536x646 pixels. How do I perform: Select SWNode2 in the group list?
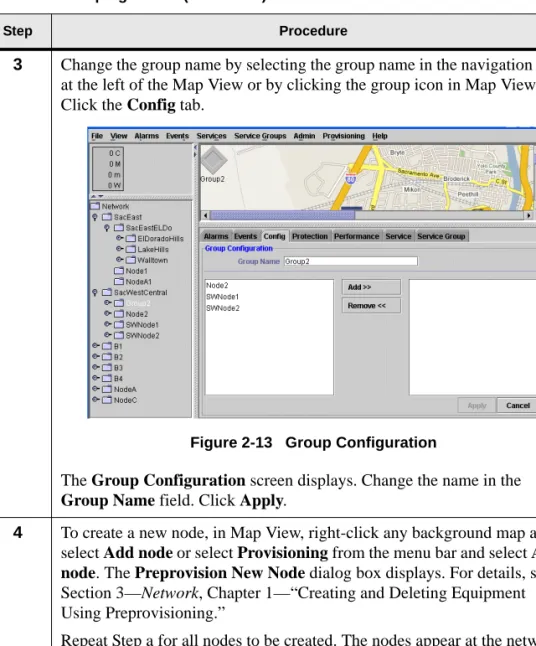(223, 308)
